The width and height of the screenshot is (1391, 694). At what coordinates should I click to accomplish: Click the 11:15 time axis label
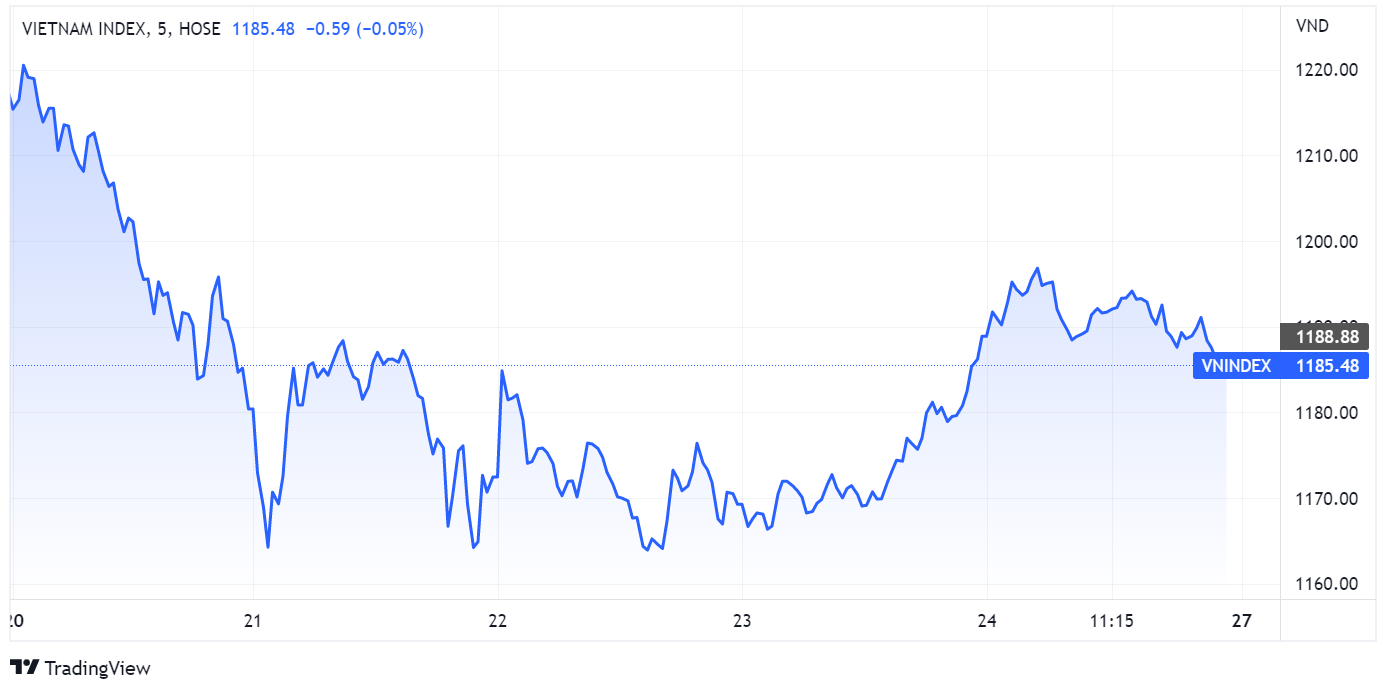pos(1112,621)
